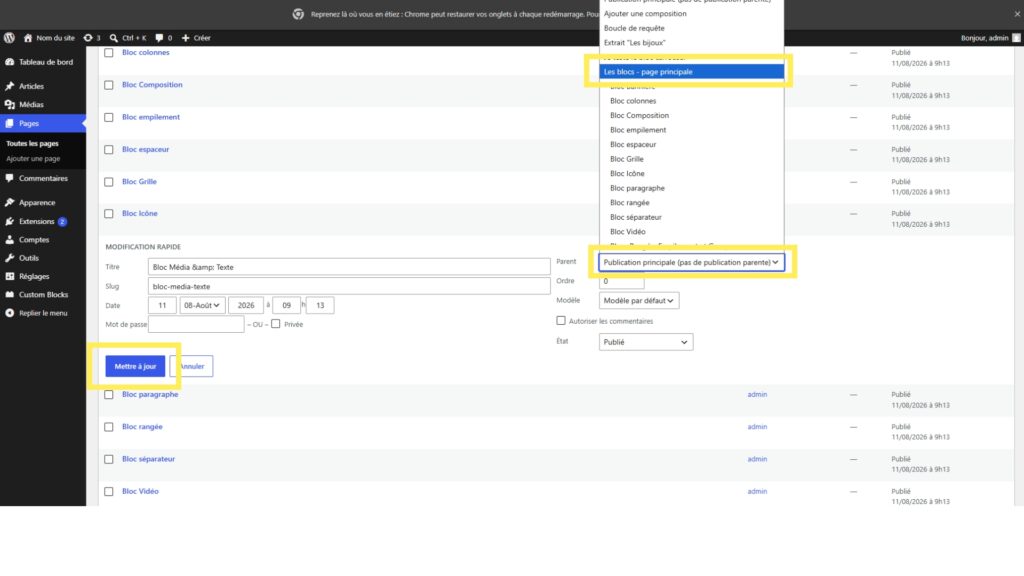
Task: Click the comments bubble icon in admin bar
Action: [159, 38]
